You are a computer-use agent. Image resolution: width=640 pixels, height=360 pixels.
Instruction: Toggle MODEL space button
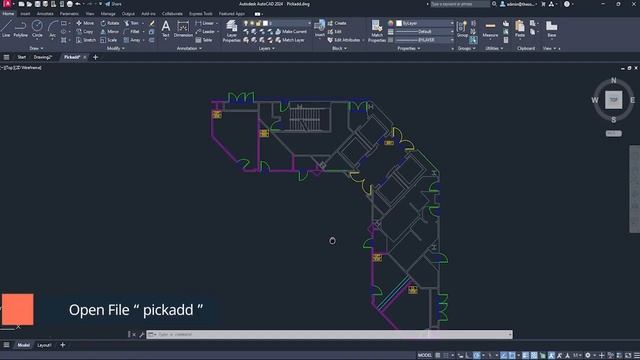tap(424, 356)
